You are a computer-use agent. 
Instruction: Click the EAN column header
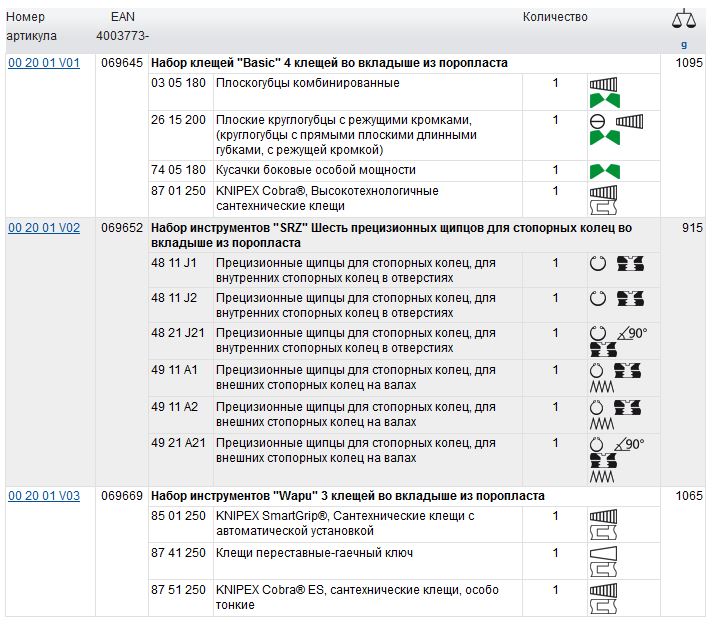pos(123,17)
